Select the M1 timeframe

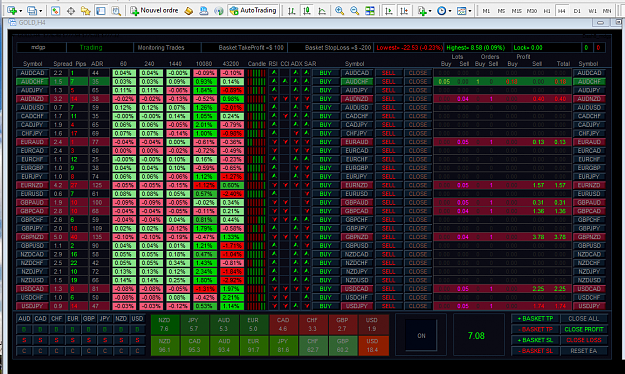click(486, 11)
